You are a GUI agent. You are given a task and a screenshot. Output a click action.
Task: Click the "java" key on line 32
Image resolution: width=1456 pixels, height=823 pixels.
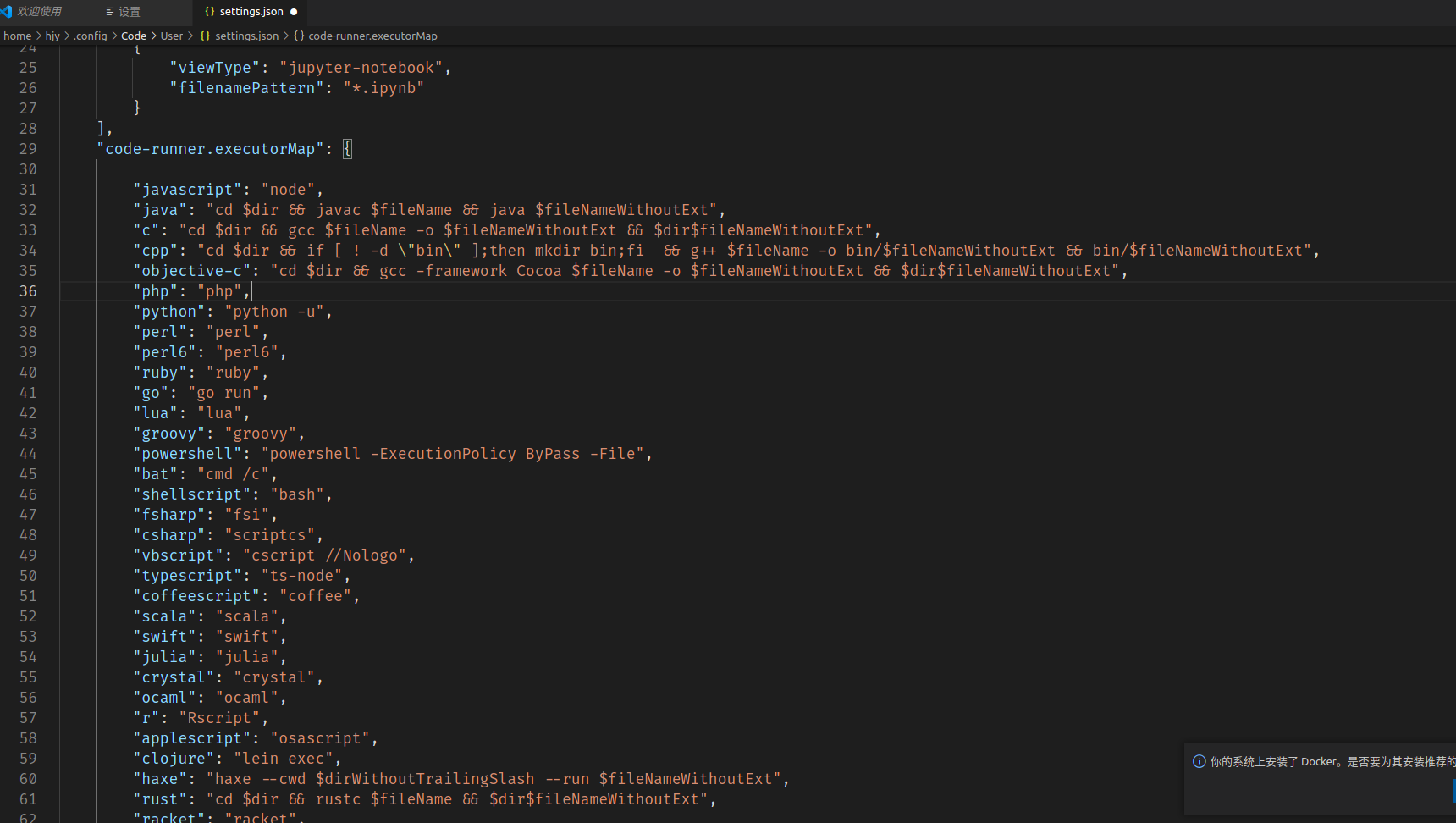160,210
